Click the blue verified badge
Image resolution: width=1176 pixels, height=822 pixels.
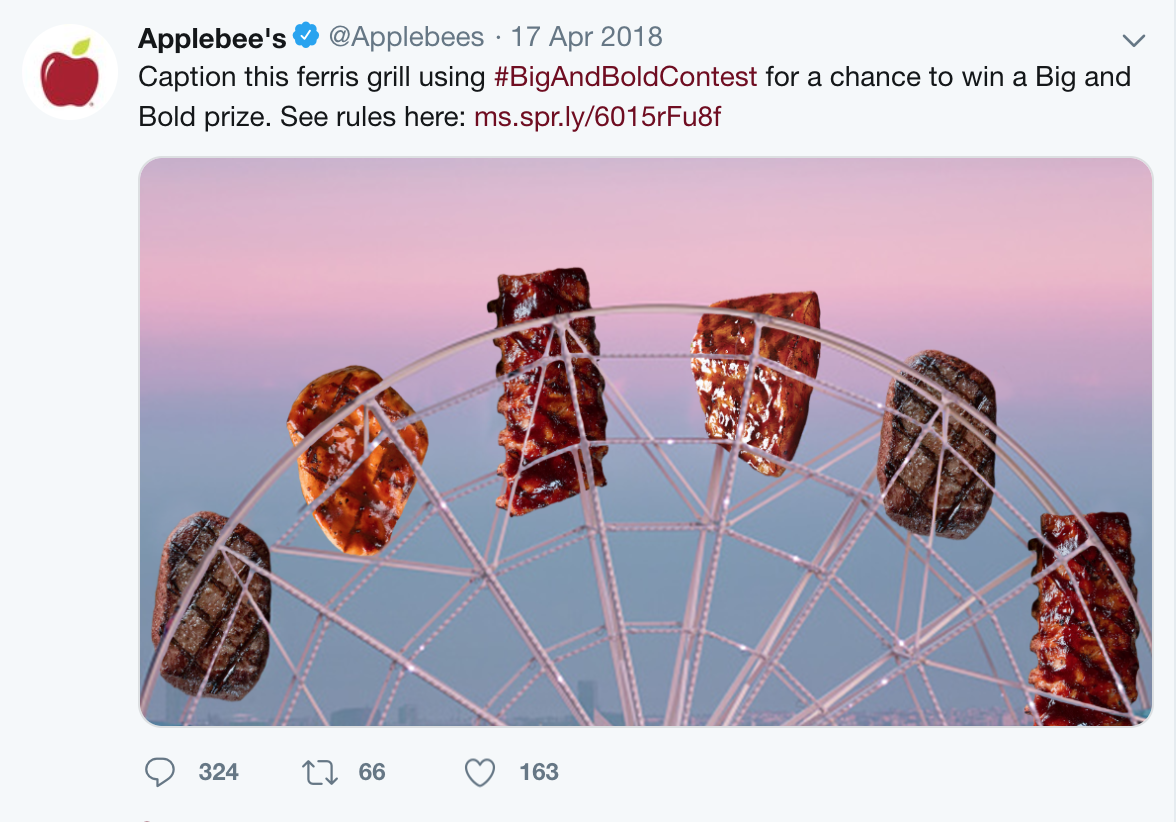tap(306, 35)
